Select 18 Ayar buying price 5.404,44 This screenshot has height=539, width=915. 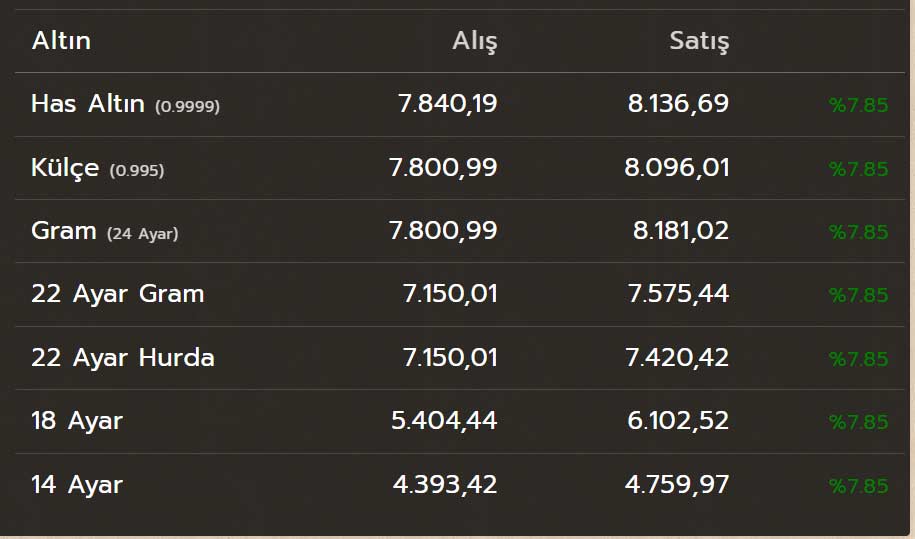click(x=444, y=421)
